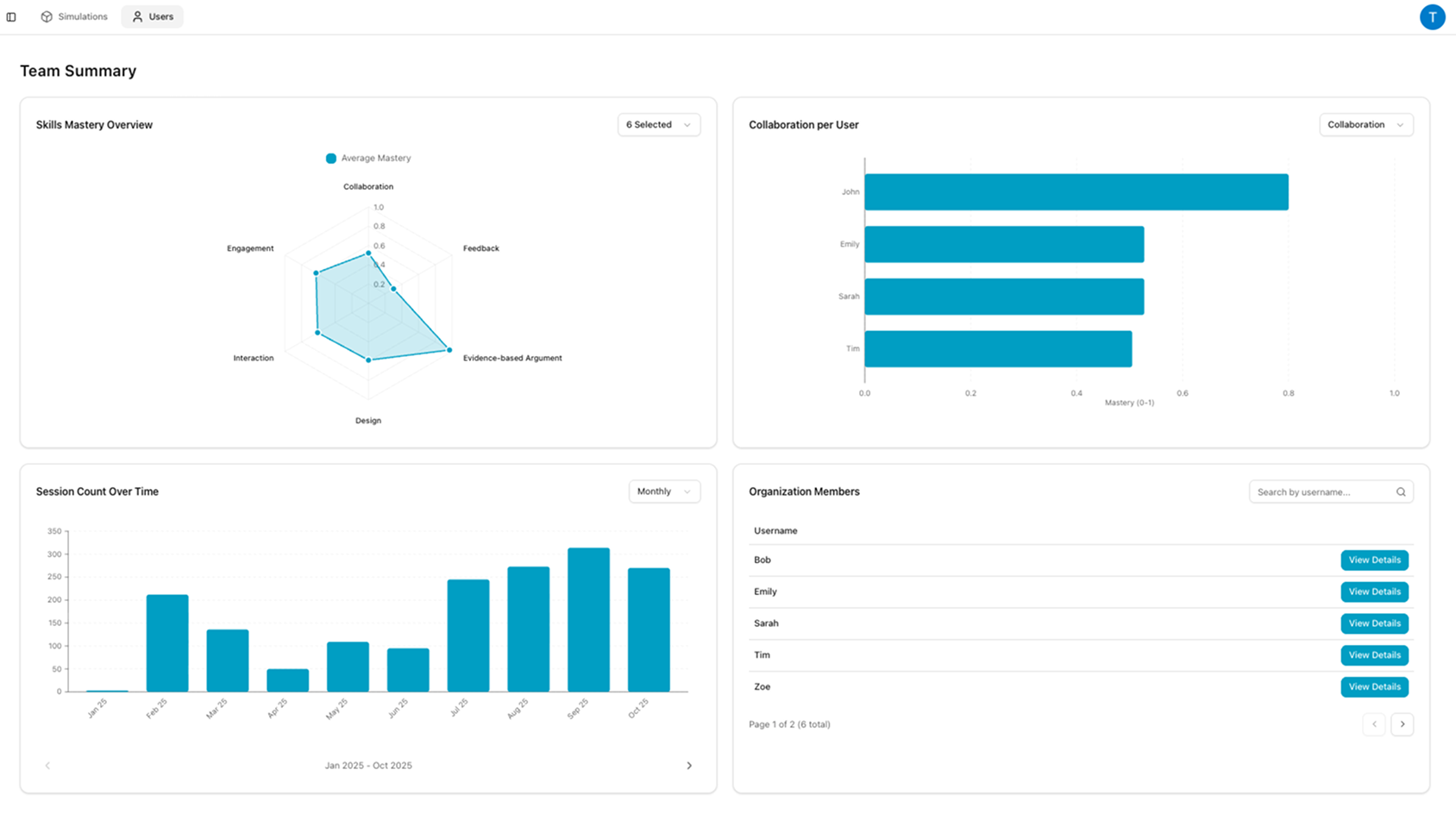Go back to previous session date range
The height and width of the screenshot is (820, 1456).
point(47,766)
